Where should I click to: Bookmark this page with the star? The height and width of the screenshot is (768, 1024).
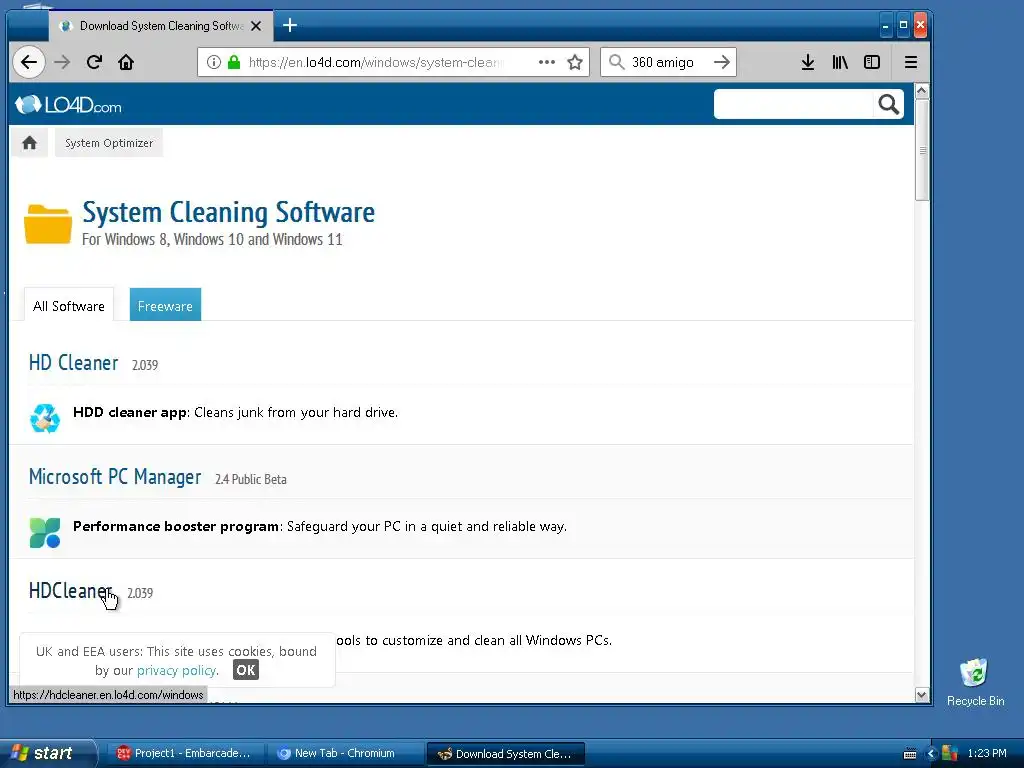(575, 62)
